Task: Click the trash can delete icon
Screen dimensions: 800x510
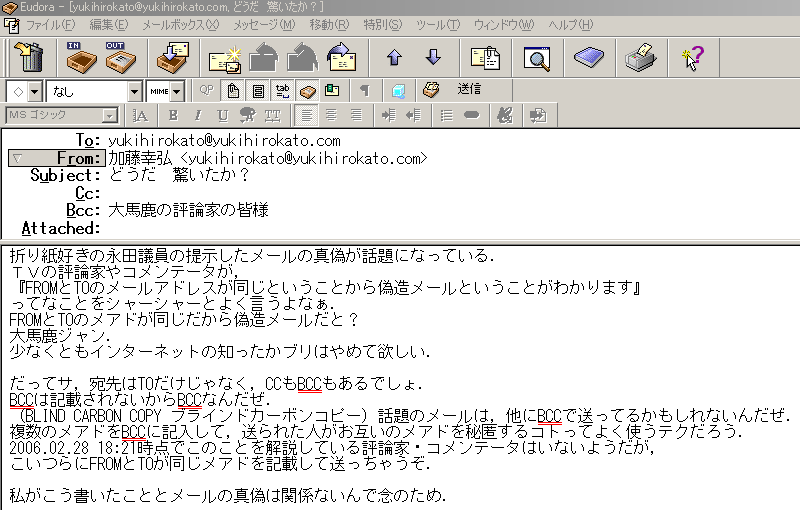Action: [x=30, y=58]
